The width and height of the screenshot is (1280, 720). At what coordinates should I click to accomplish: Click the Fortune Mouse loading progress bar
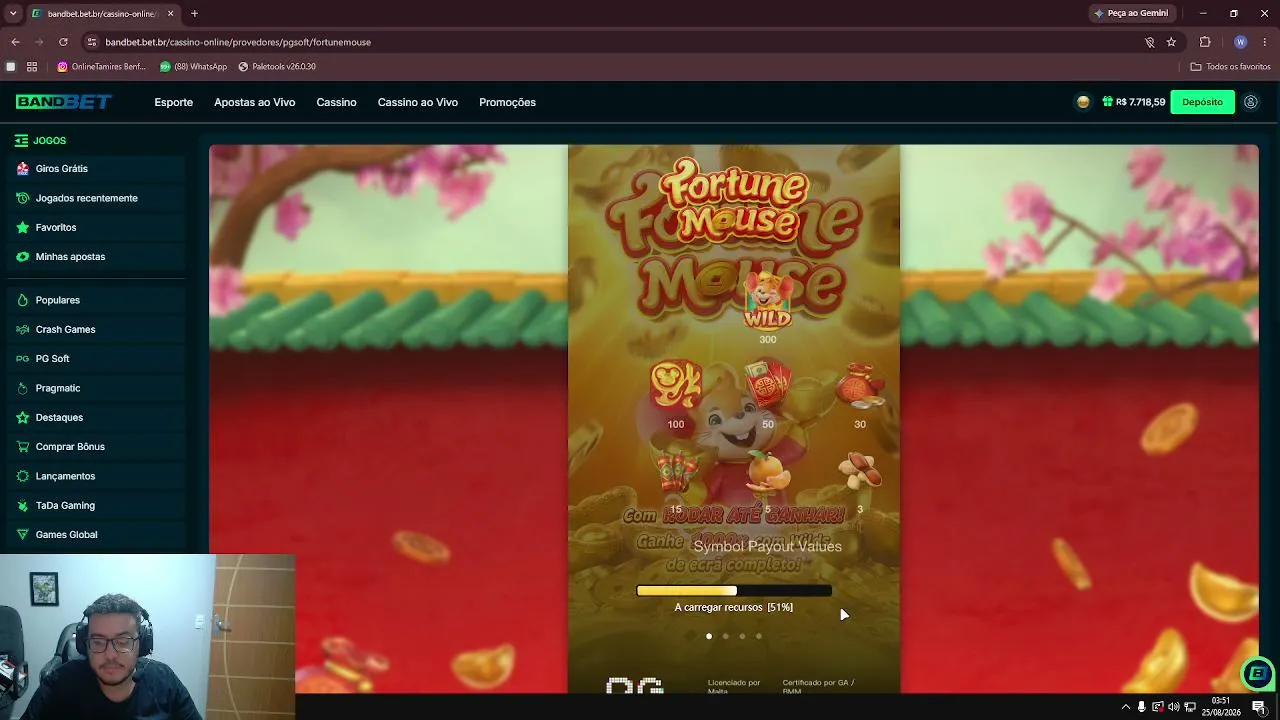pos(734,591)
